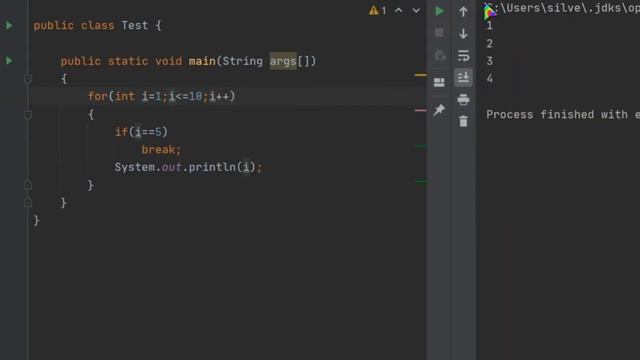This screenshot has width=640, height=360.
Task: Click the highlighted args parameter
Action: pos(283,61)
